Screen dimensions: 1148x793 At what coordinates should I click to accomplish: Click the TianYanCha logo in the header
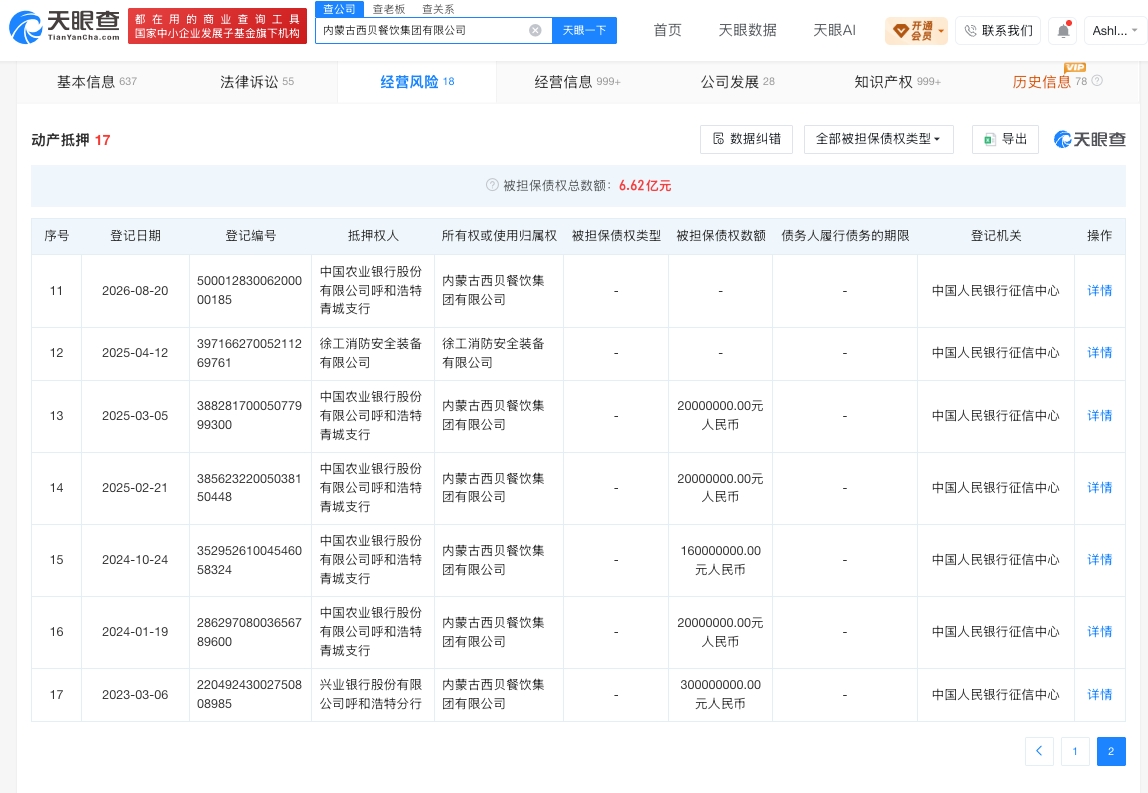(64, 26)
